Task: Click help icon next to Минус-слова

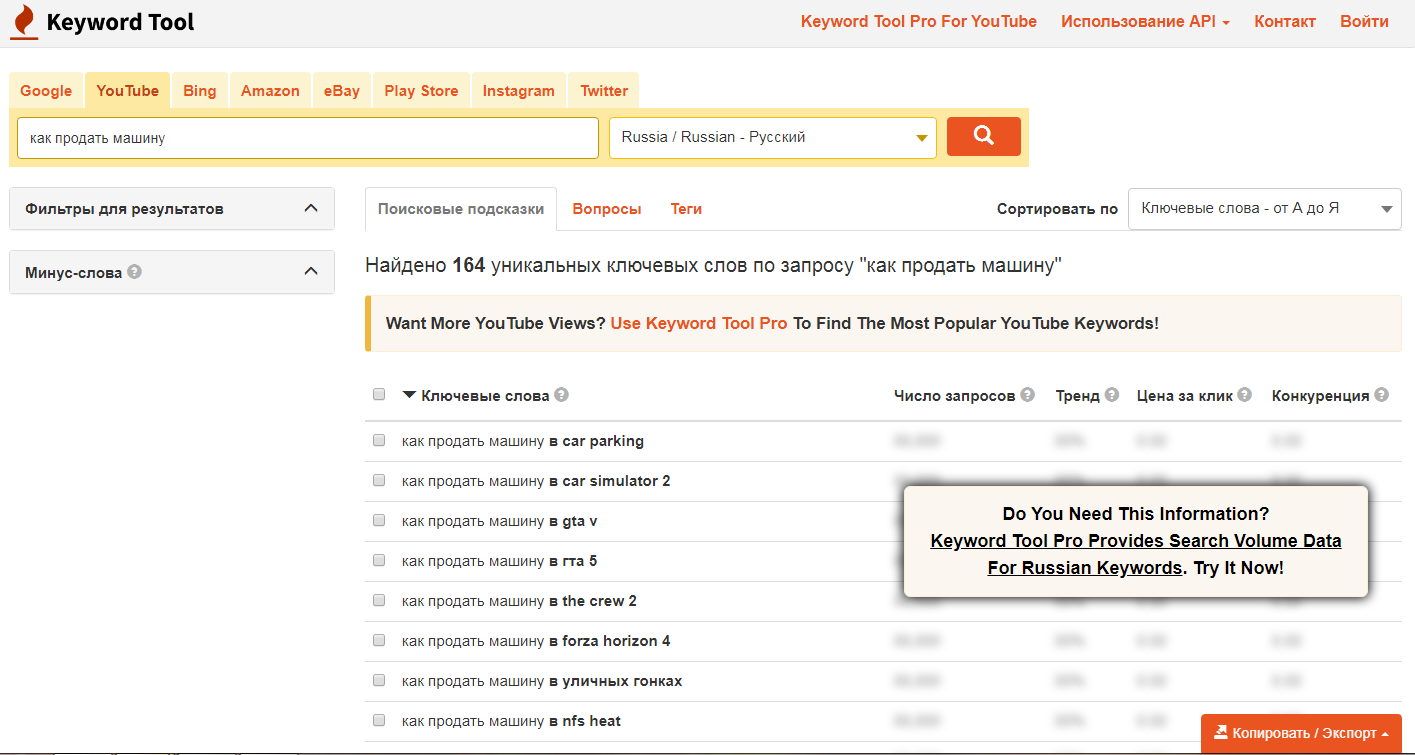Action: pyautogui.click(x=135, y=271)
